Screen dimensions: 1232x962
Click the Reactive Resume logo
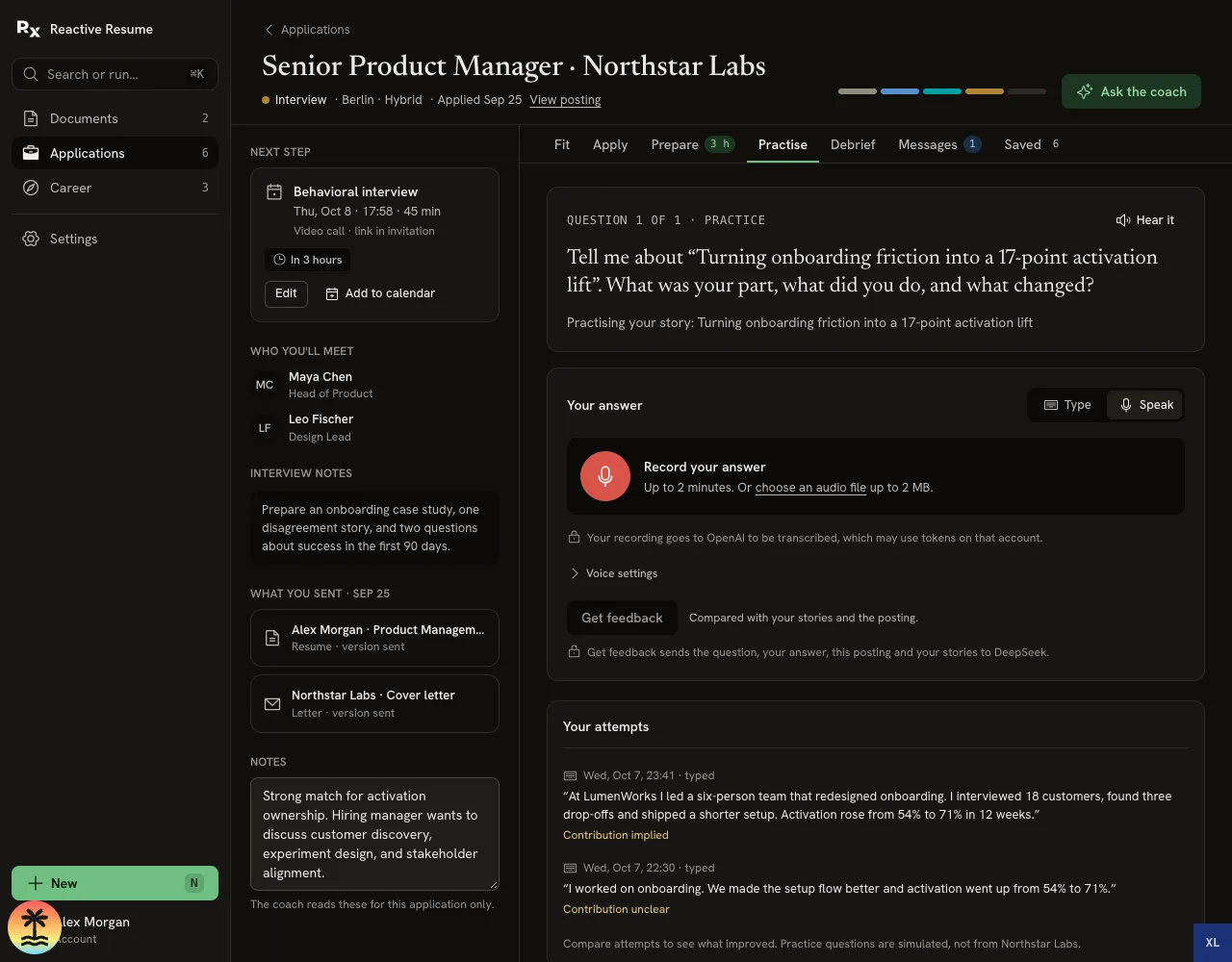click(x=29, y=29)
